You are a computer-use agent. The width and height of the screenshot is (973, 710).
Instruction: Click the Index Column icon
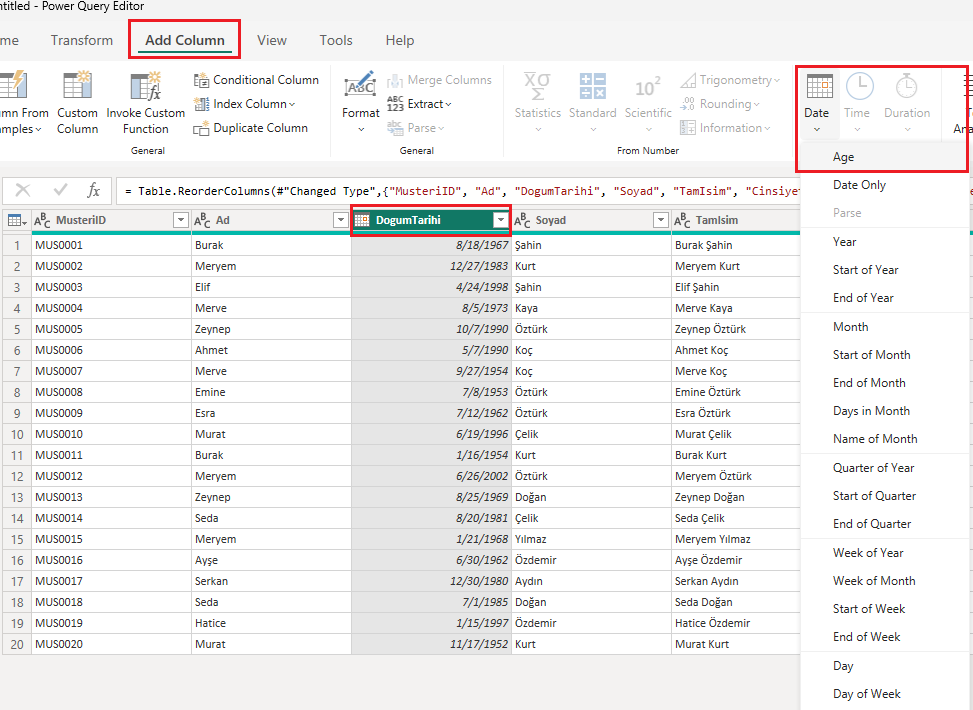click(x=201, y=104)
